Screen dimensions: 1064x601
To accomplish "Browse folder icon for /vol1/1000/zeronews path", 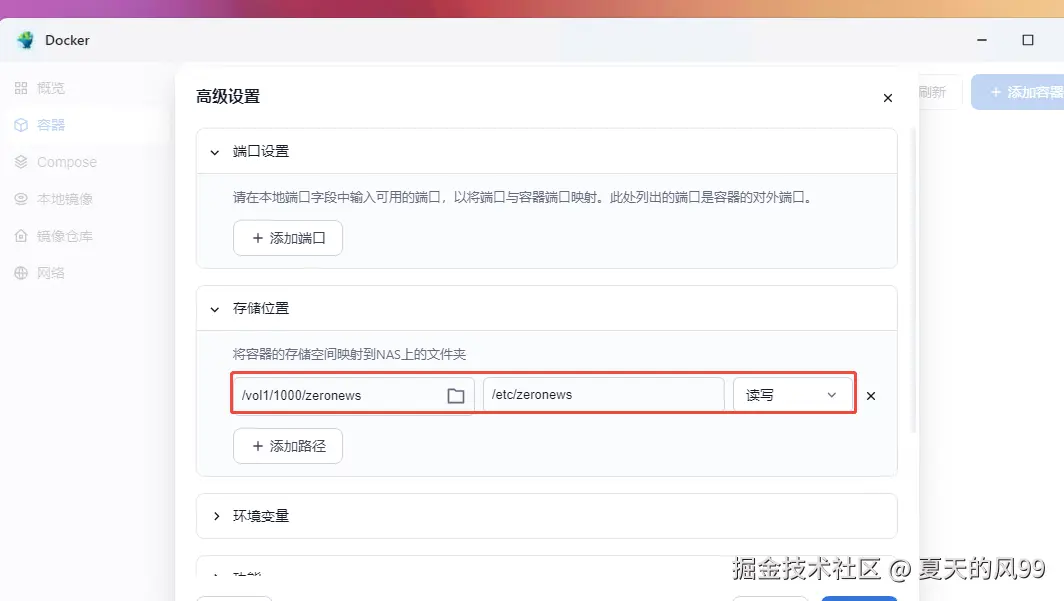I will point(456,395).
